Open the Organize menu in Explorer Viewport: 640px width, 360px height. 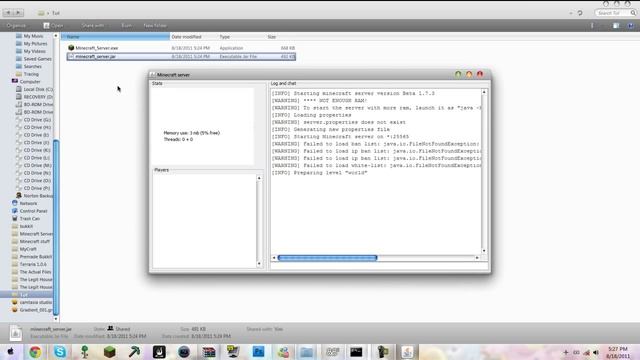click(16, 25)
